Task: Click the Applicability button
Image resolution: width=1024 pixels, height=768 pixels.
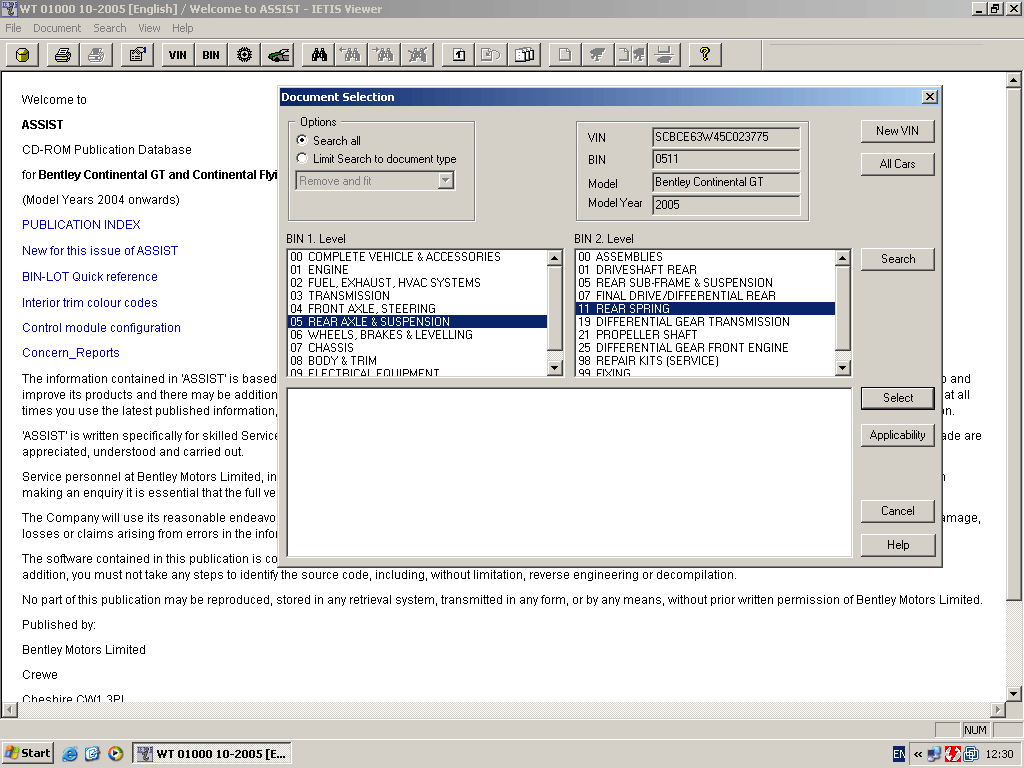Action: point(897,435)
